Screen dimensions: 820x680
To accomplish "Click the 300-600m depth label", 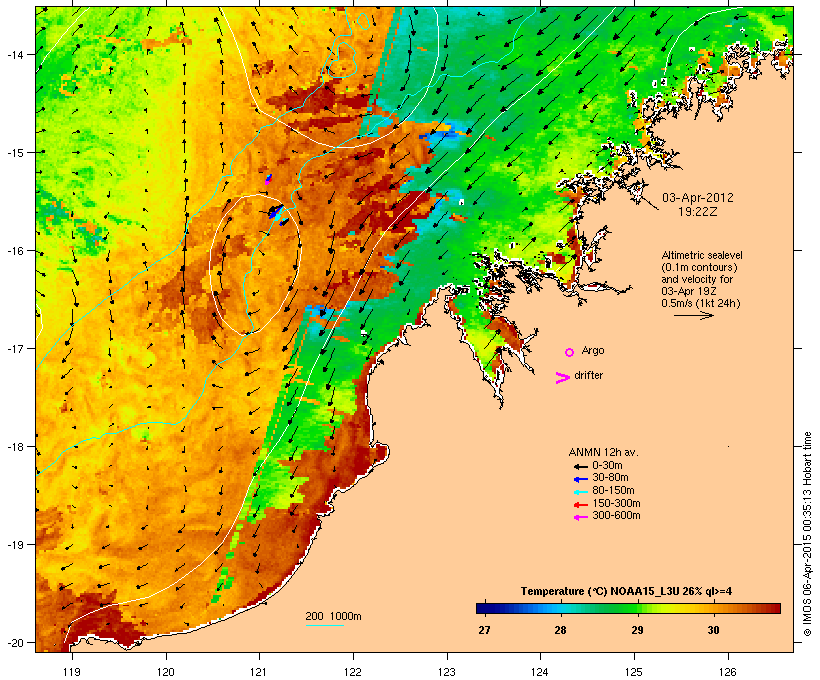I will click(x=616, y=516).
